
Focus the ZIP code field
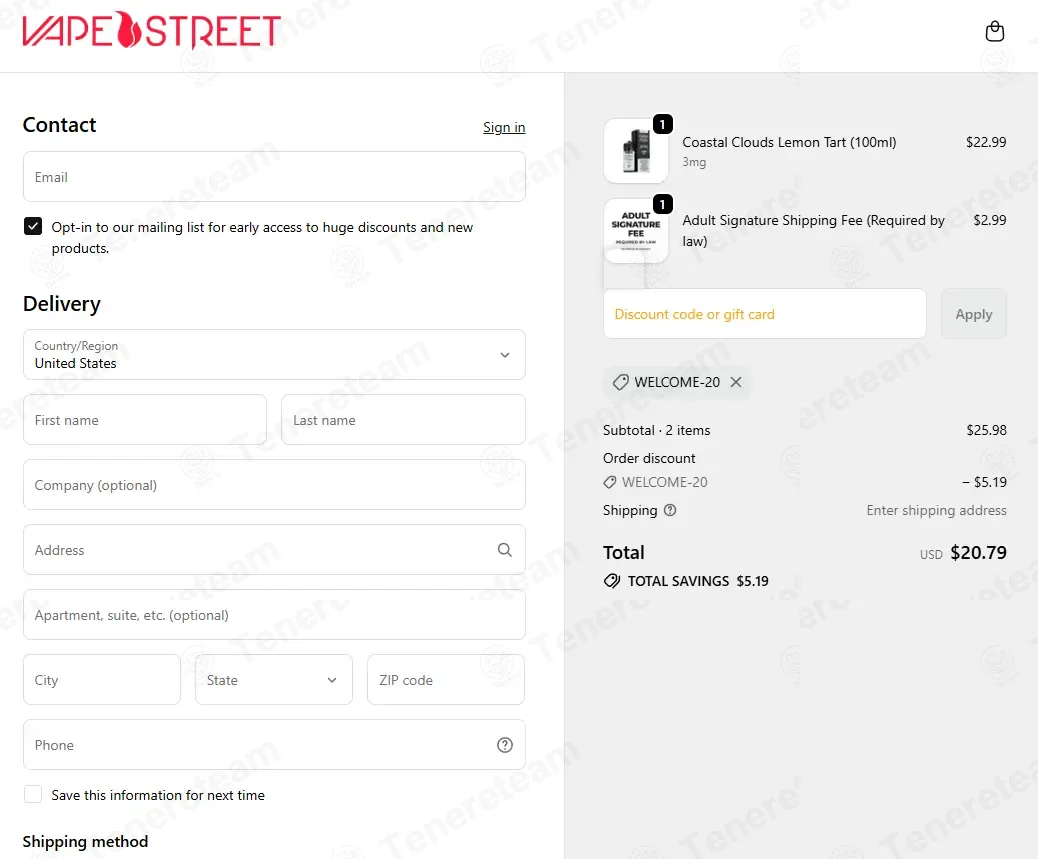click(446, 680)
